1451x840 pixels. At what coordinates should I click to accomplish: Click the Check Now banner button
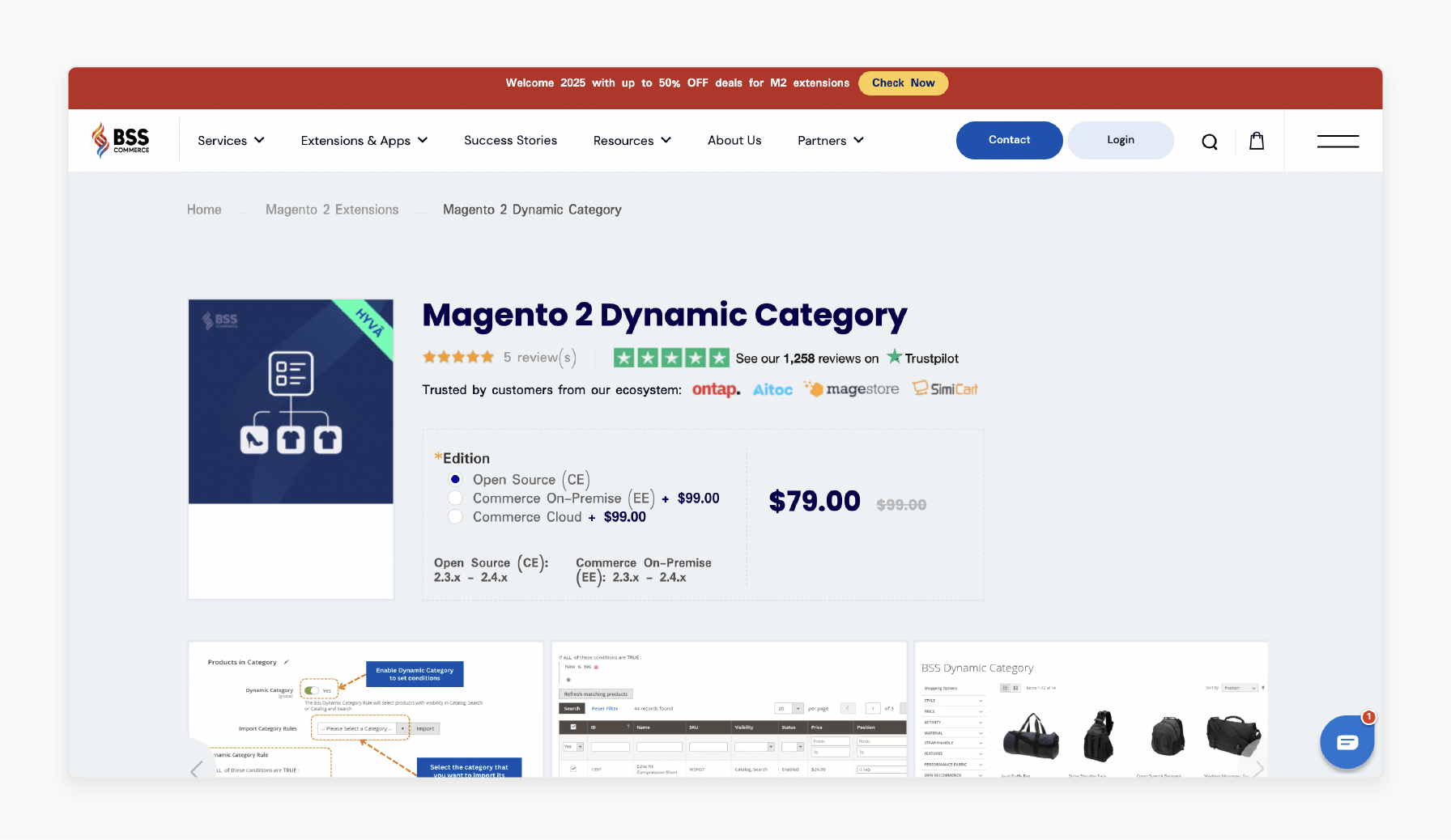click(903, 83)
